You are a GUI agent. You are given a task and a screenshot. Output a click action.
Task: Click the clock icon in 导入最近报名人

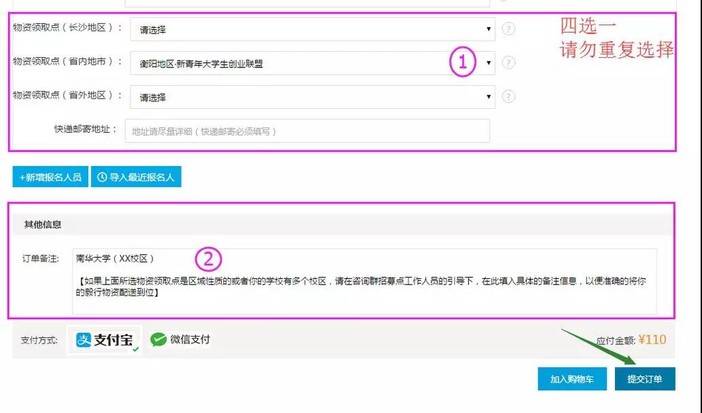coord(102,177)
